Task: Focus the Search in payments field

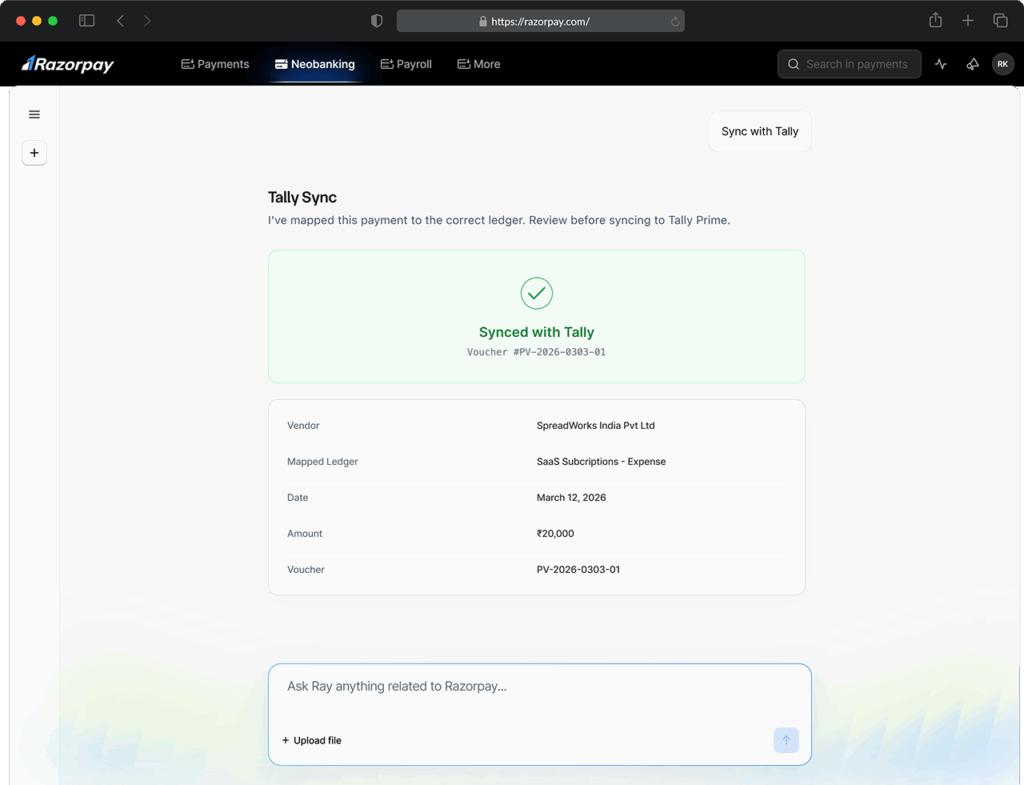Action: [849, 64]
